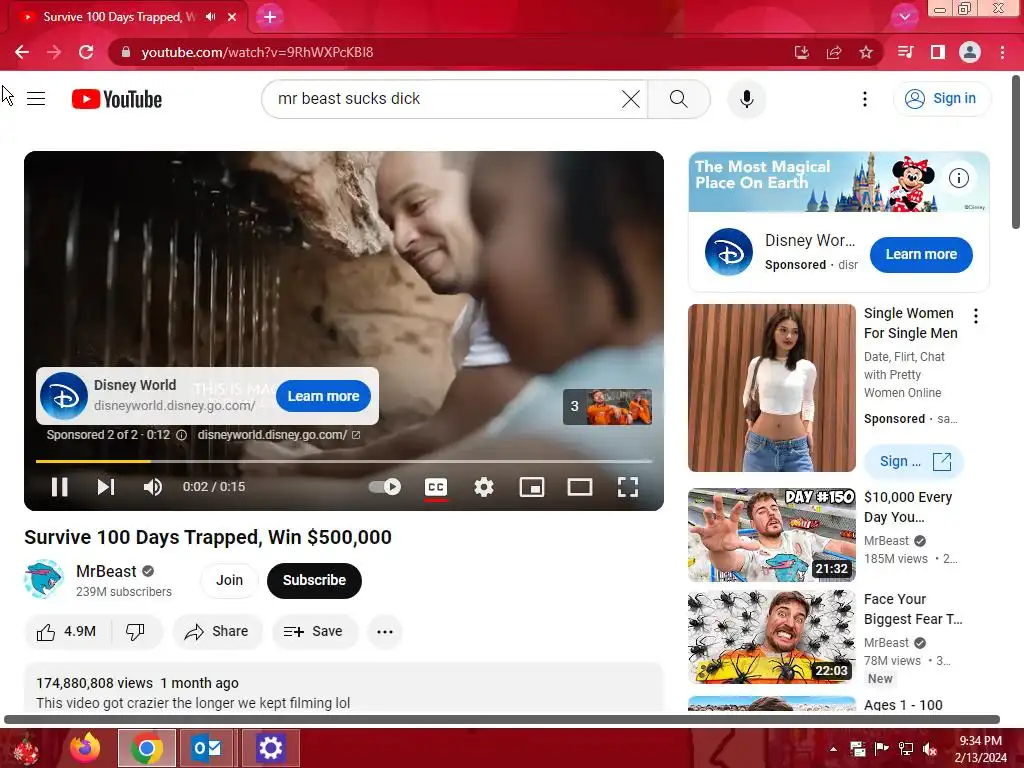Open Chrome three-dot menu

[x=1002, y=52]
